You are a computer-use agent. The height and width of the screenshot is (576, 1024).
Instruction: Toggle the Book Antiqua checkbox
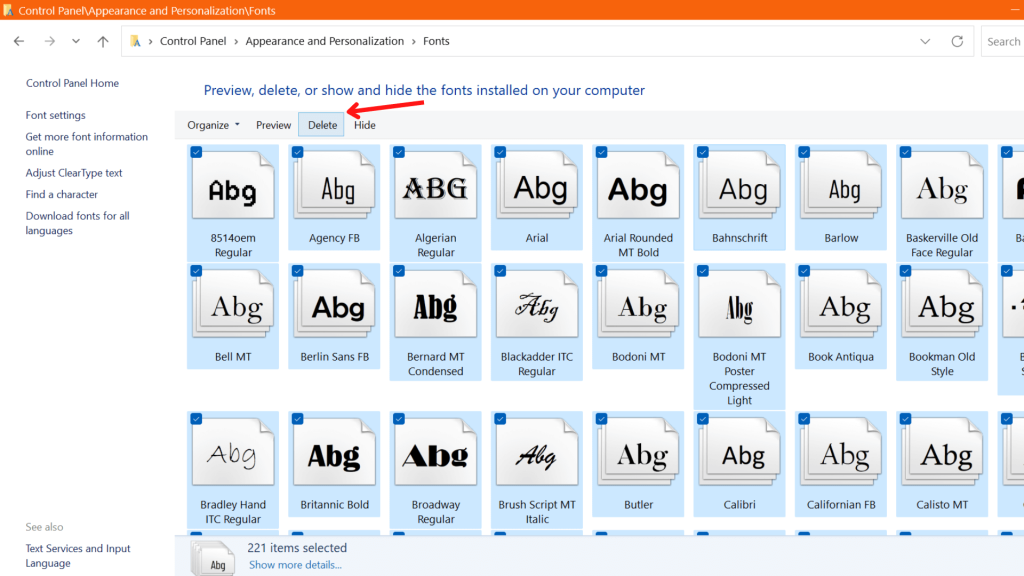coord(804,271)
